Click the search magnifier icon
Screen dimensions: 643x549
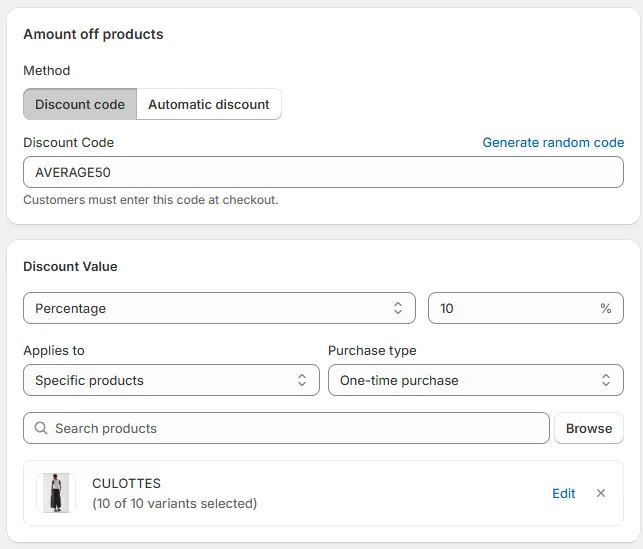pyautogui.click(x=41, y=428)
